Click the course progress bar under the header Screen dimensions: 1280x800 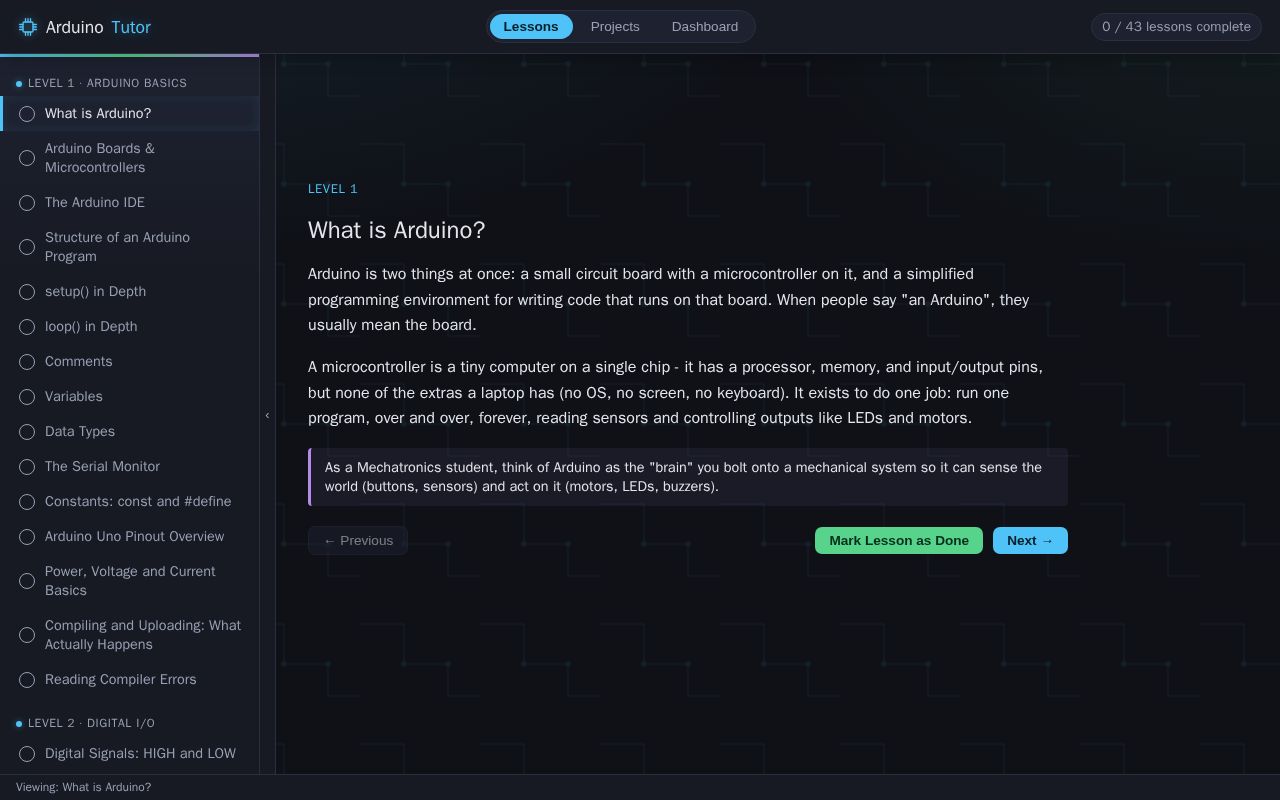click(x=130, y=55)
